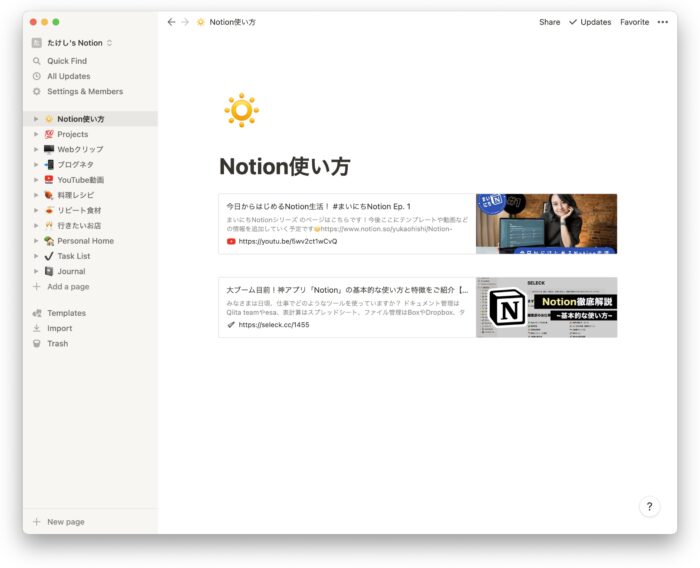
Task: Click the forward navigation arrow
Action: click(x=184, y=22)
